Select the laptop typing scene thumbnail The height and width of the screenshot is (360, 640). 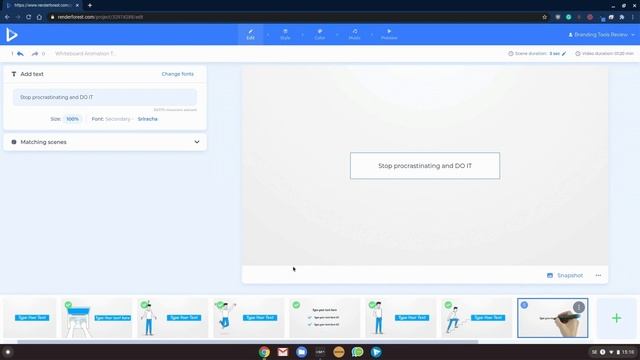click(97, 318)
